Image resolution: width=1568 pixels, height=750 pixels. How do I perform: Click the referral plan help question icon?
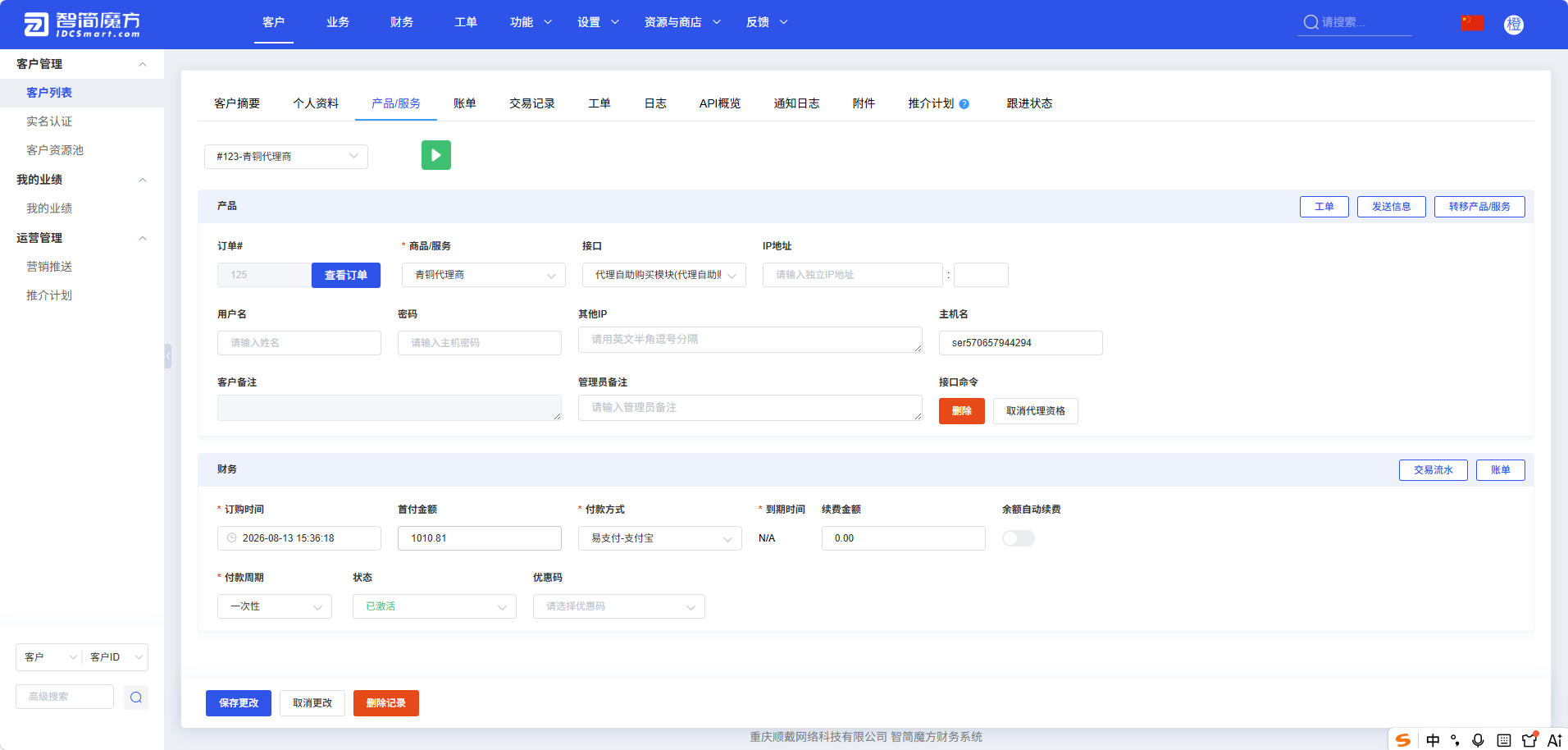pyautogui.click(x=964, y=104)
